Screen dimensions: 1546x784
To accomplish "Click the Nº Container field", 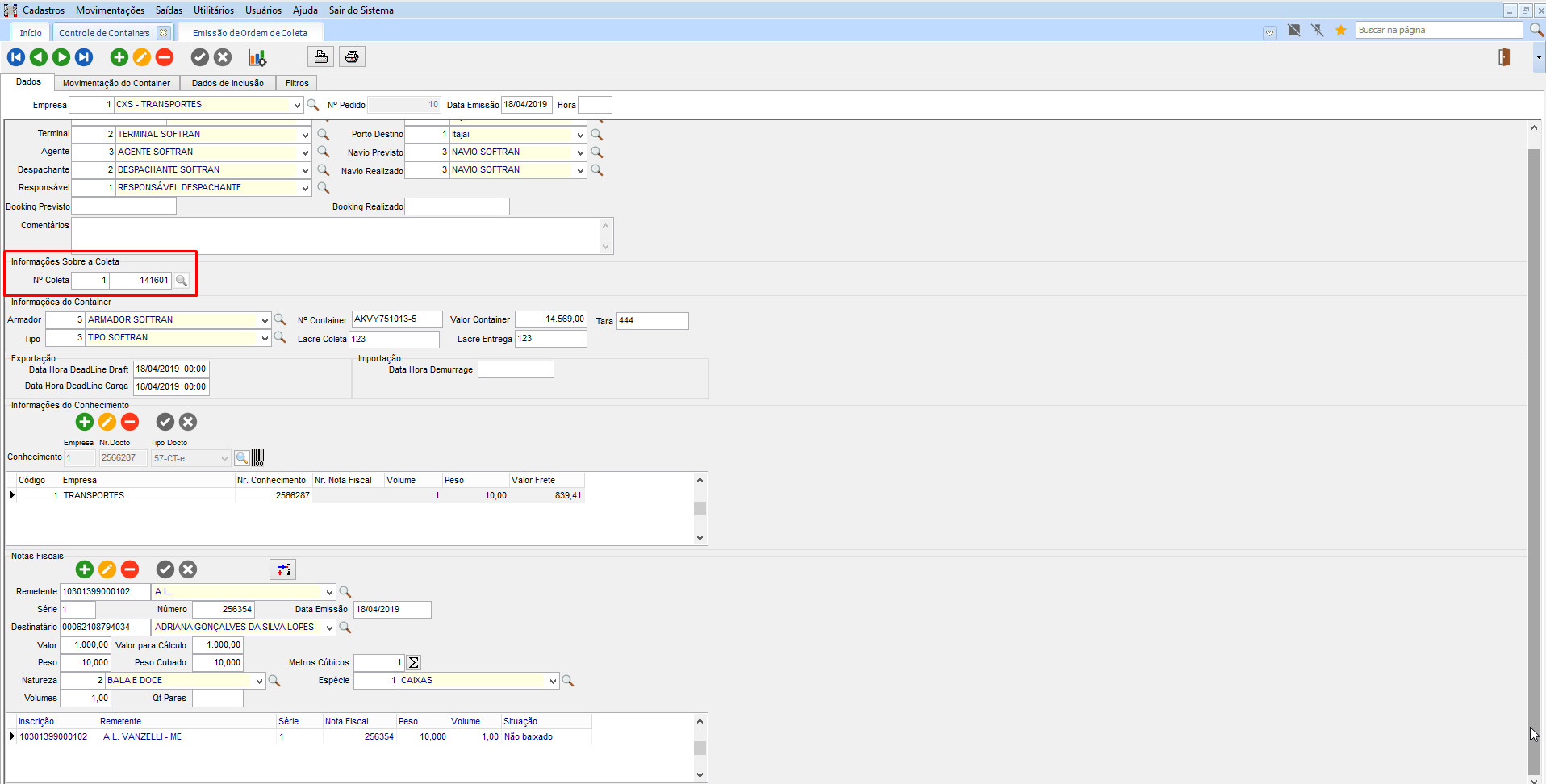I will pyautogui.click(x=397, y=319).
